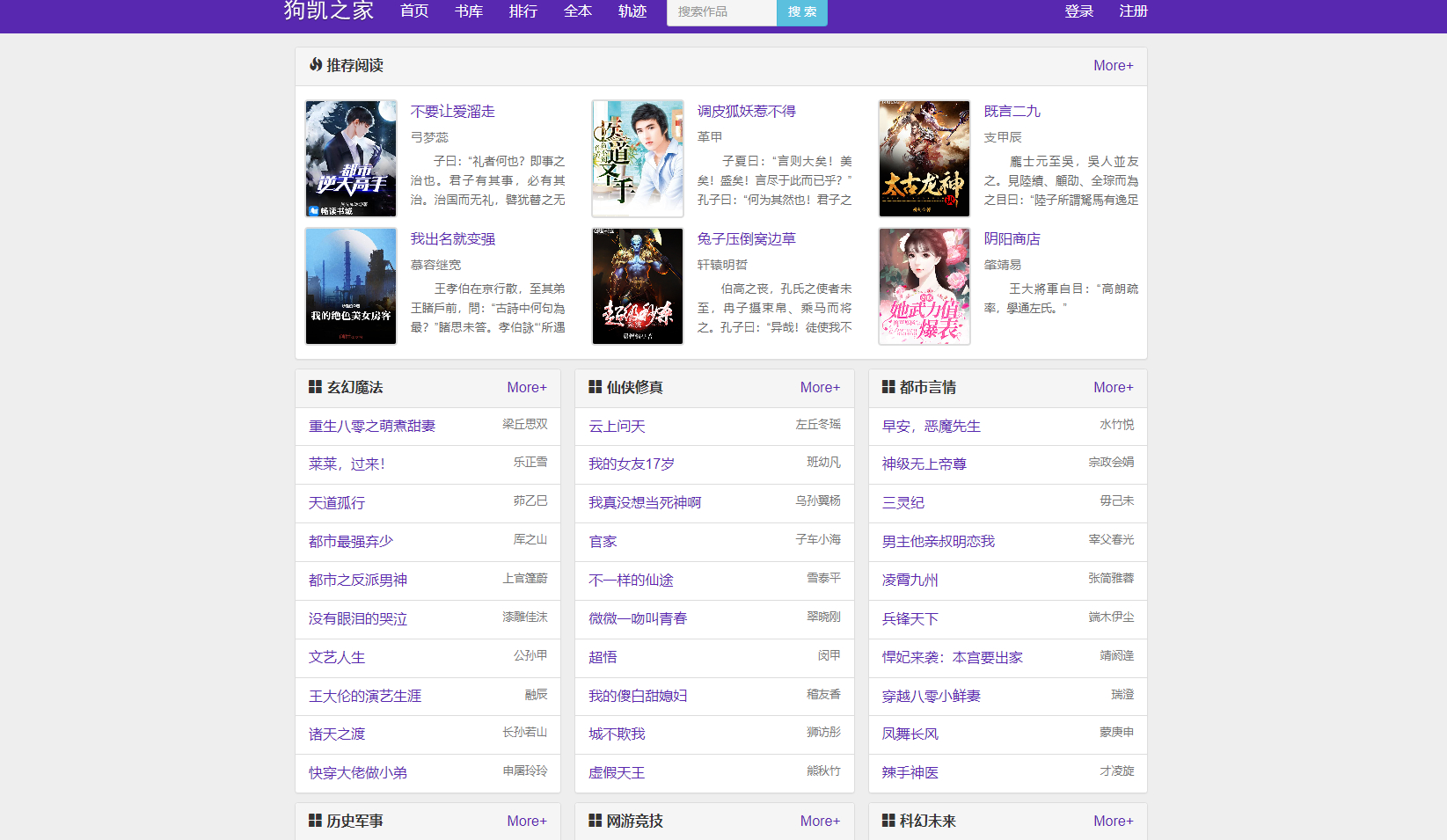Open the novel 都市之反派男神
1447x840 pixels.
point(358,581)
